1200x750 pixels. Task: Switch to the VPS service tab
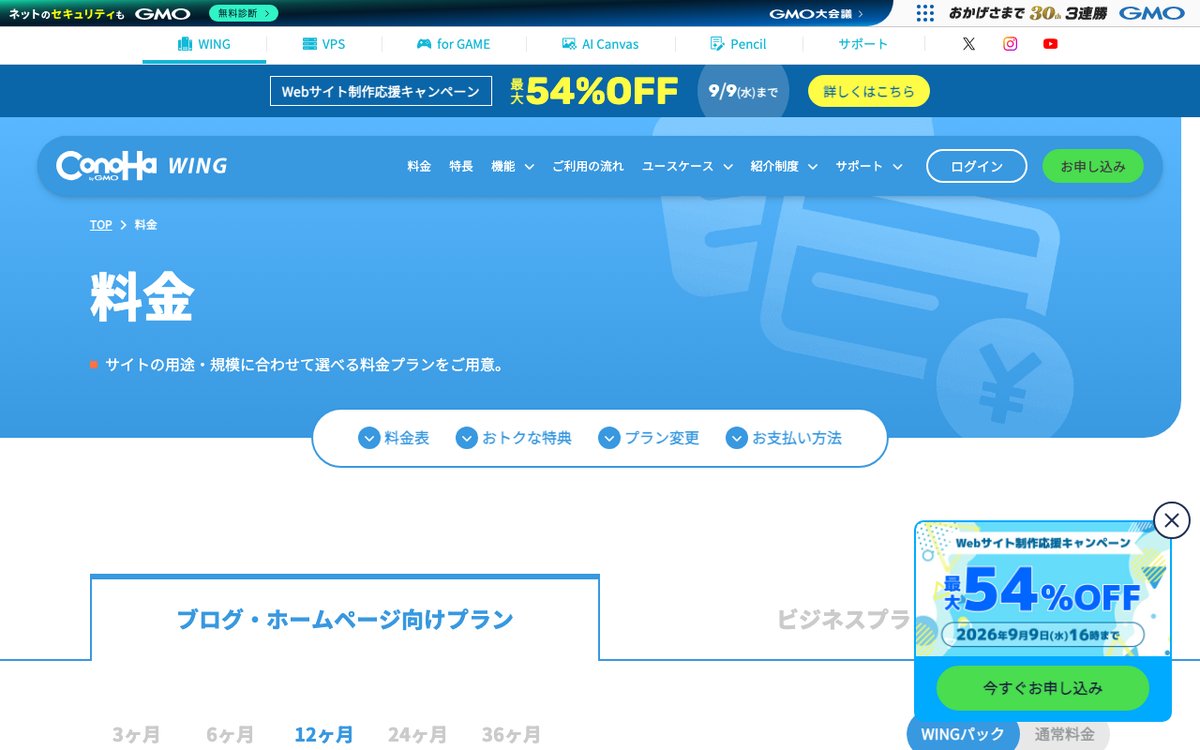coord(324,44)
